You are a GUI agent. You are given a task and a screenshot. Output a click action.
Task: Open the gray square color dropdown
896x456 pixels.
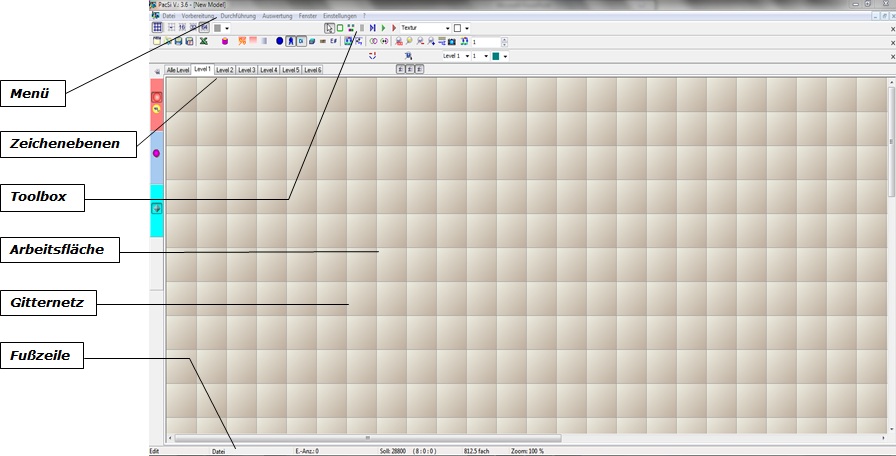[227, 28]
